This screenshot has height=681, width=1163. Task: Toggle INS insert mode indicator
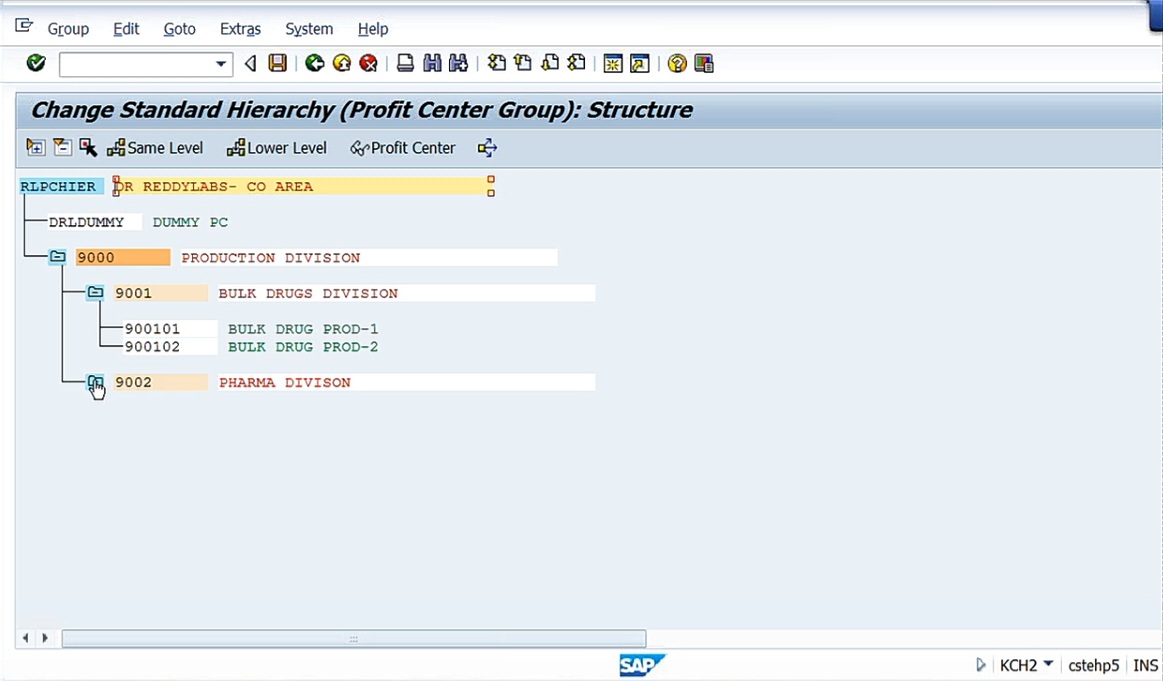click(x=1145, y=665)
